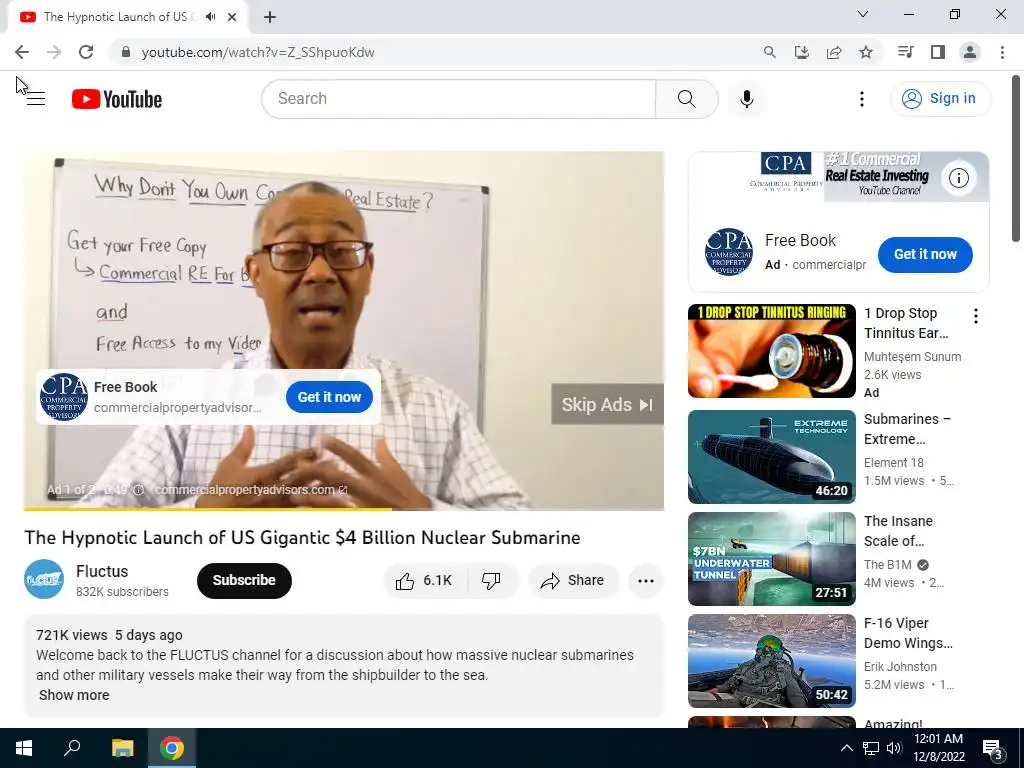View site information lock icon
Viewport: 1024px width, 768px height.
coord(126,52)
